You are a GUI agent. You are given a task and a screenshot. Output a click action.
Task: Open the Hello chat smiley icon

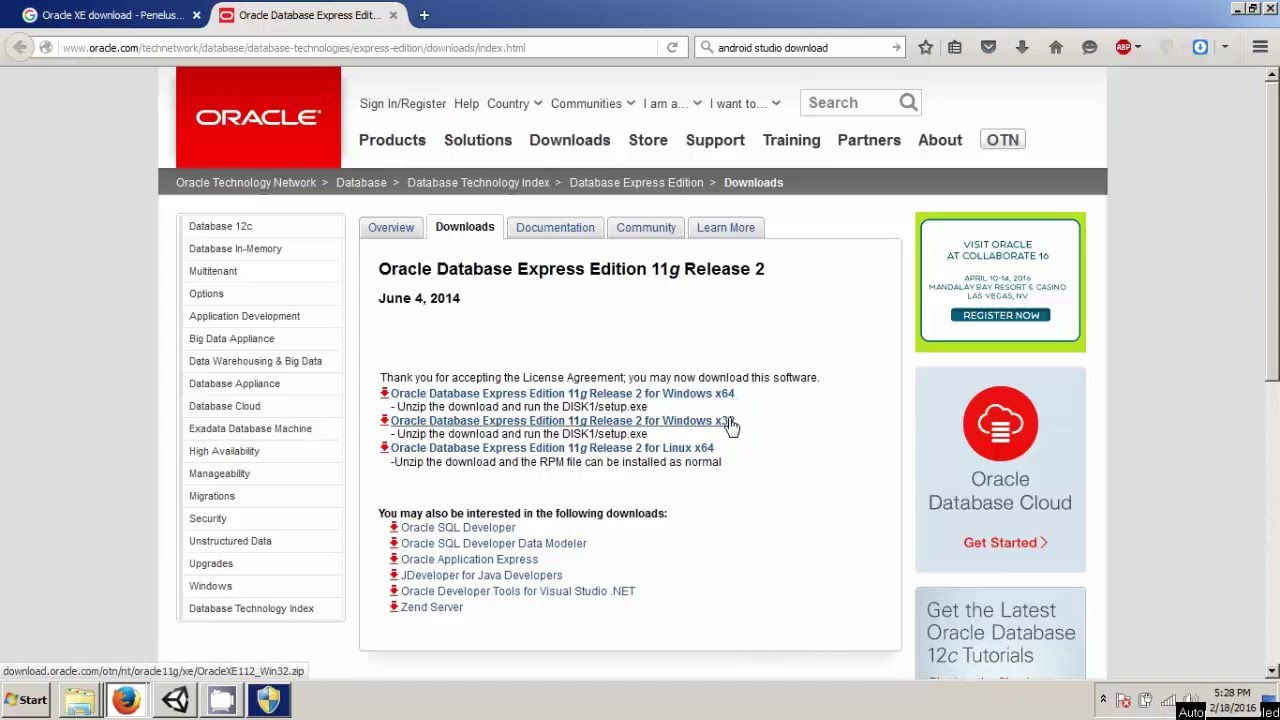coord(1090,47)
